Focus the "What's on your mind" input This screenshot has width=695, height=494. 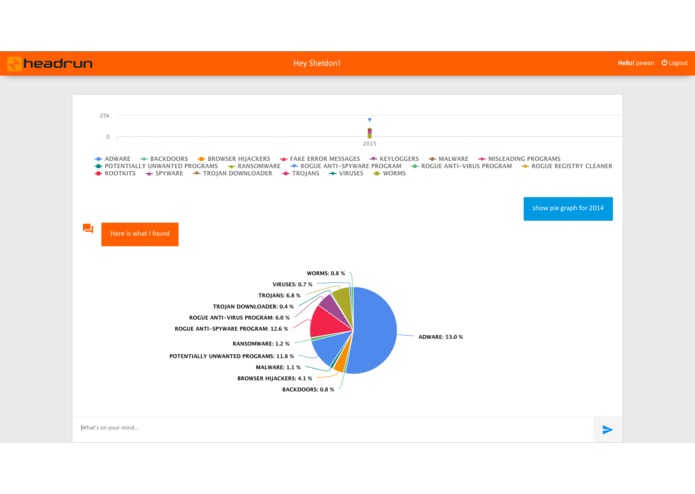[332, 428]
